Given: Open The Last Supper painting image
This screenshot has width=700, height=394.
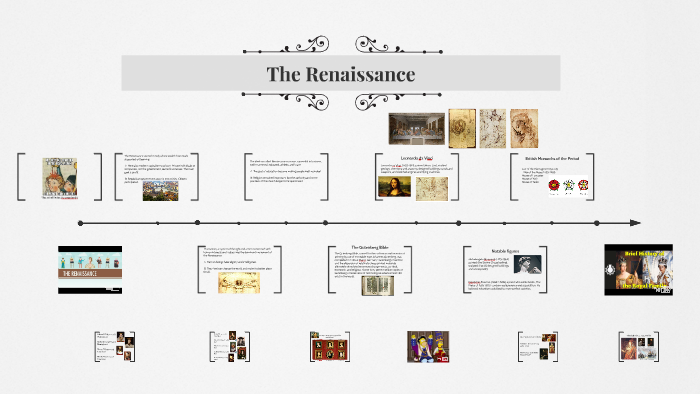Looking at the screenshot, I should point(417,129).
